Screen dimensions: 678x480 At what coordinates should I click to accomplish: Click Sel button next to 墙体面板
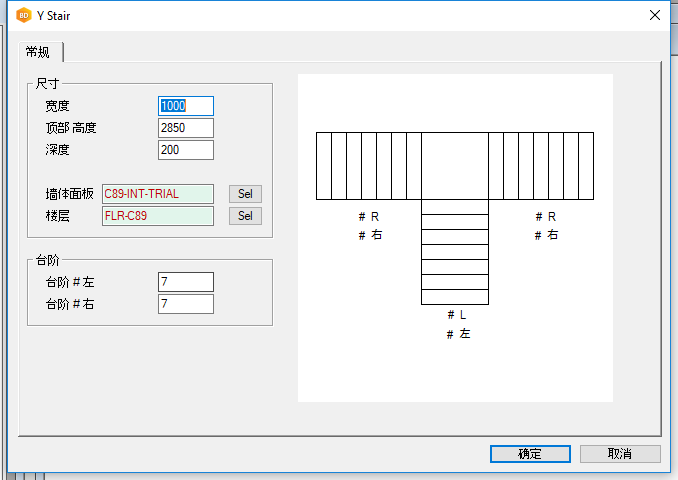pyautogui.click(x=245, y=194)
